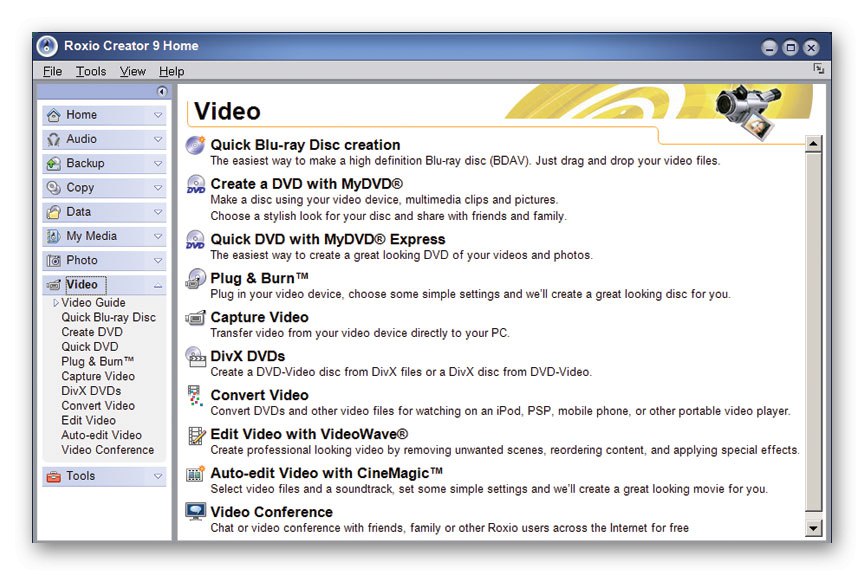The width and height of the screenshot is (864, 575).
Task: Click the Quick DVD with MyDVD Express icon
Action: pyautogui.click(x=195, y=240)
